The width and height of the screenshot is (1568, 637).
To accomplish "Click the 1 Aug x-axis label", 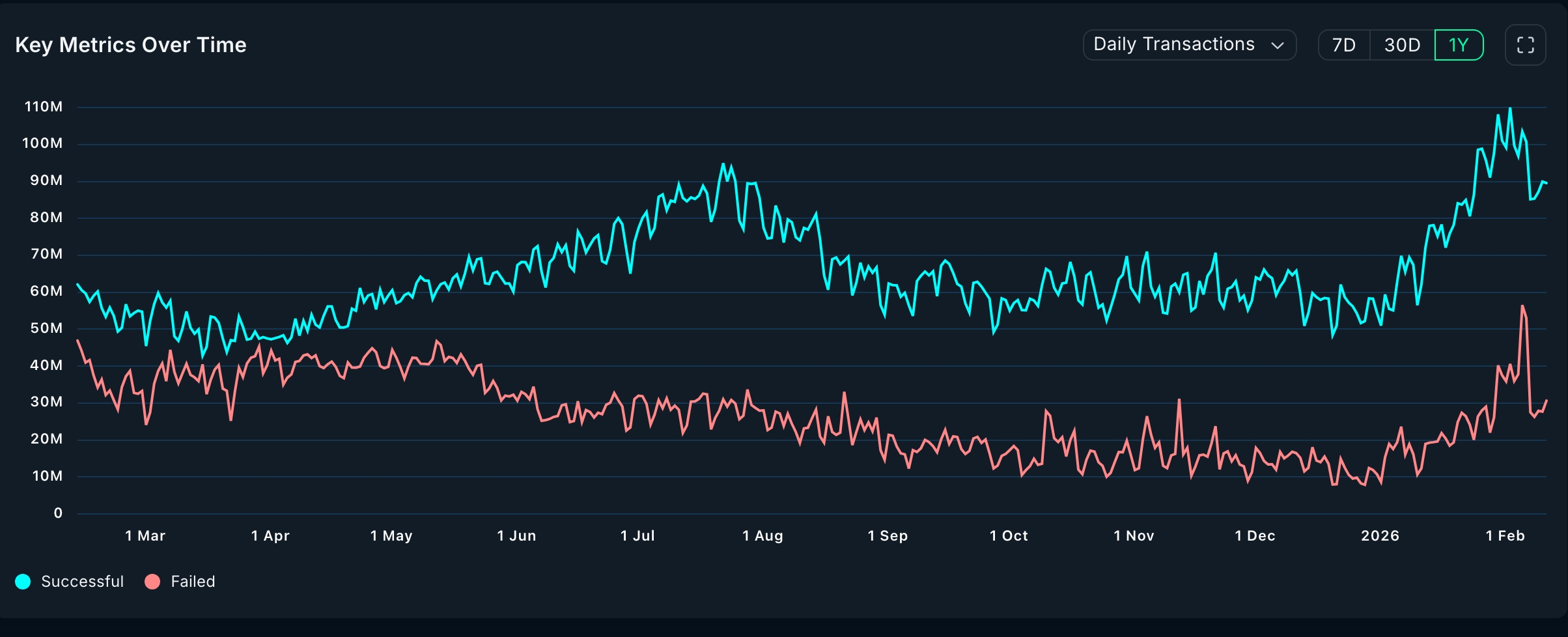I will point(763,535).
